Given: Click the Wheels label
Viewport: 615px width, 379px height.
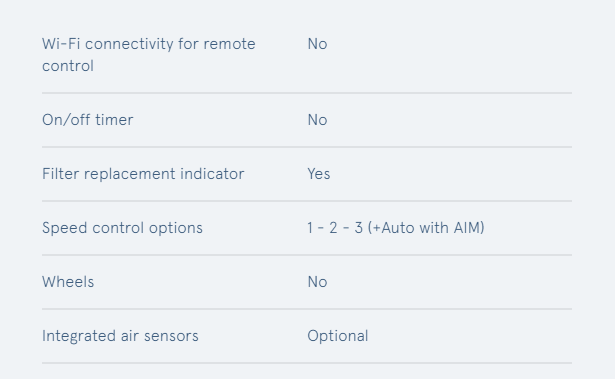Looking at the screenshot, I should click(68, 282).
